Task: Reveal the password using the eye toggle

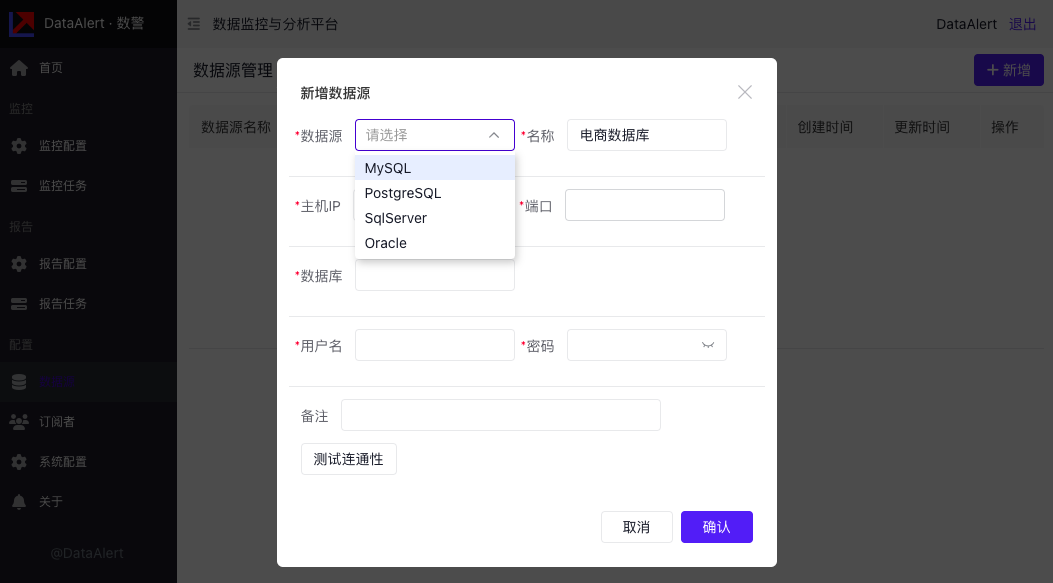Action: [707, 345]
